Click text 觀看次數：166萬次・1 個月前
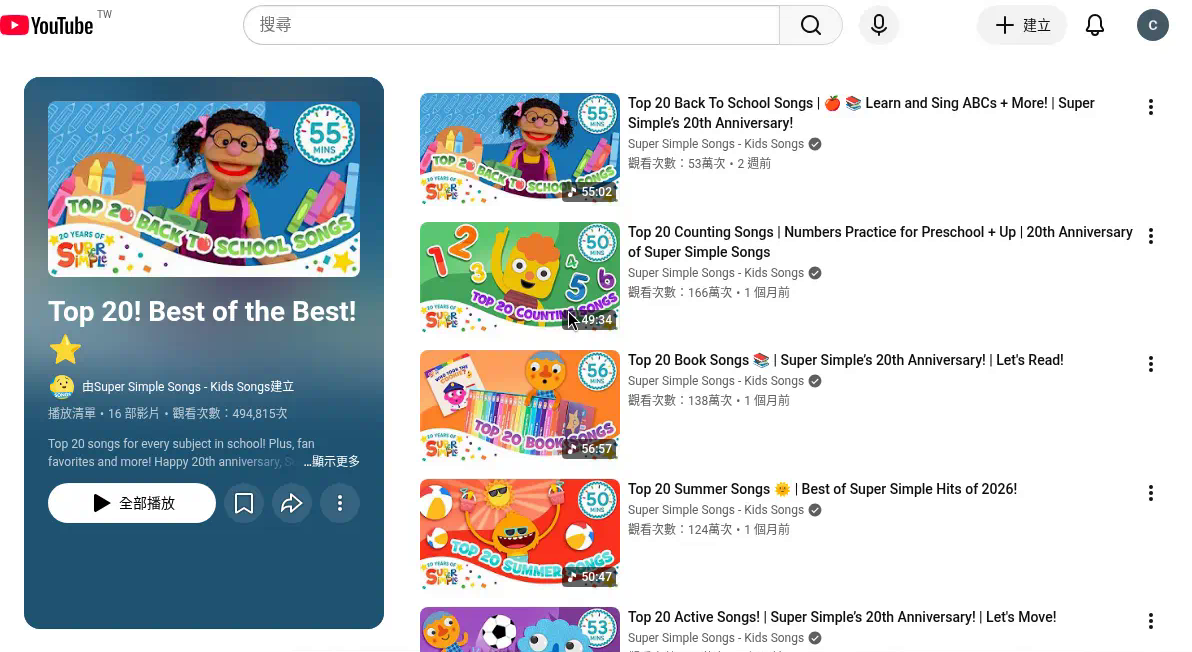This screenshot has height=652, width=1192. (x=709, y=293)
